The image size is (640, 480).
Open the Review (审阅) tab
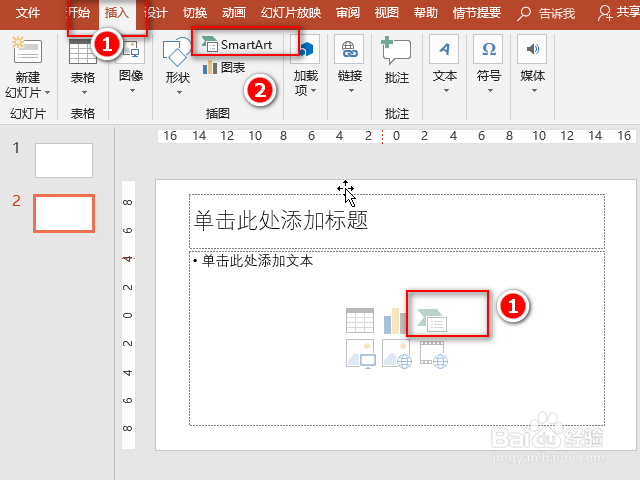348,13
